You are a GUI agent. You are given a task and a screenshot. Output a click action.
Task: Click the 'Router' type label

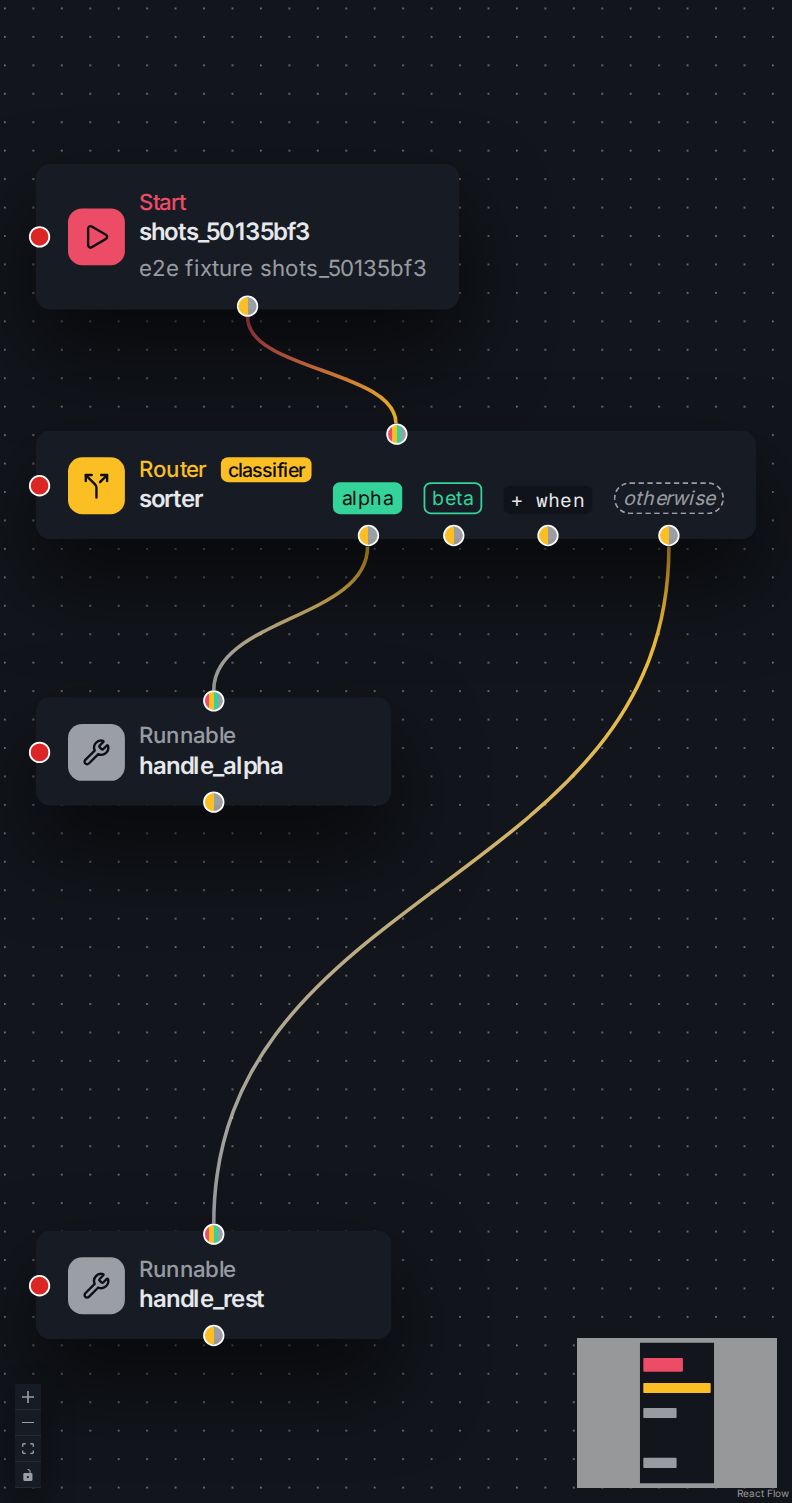173,470
